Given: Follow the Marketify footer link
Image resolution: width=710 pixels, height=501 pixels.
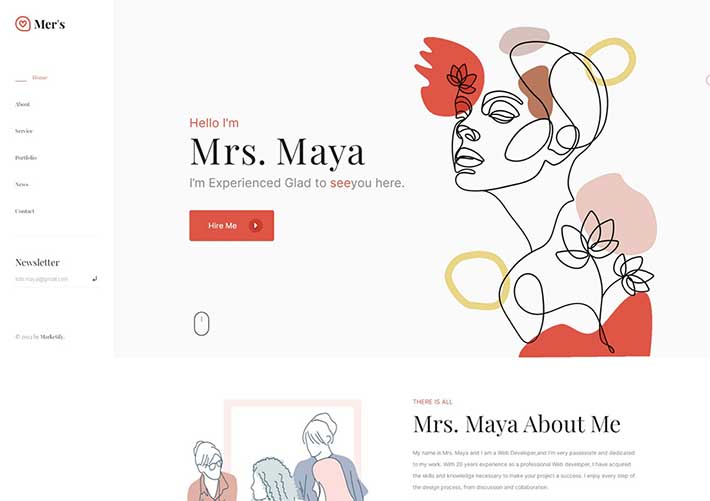Looking at the screenshot, I should [52, 337].
